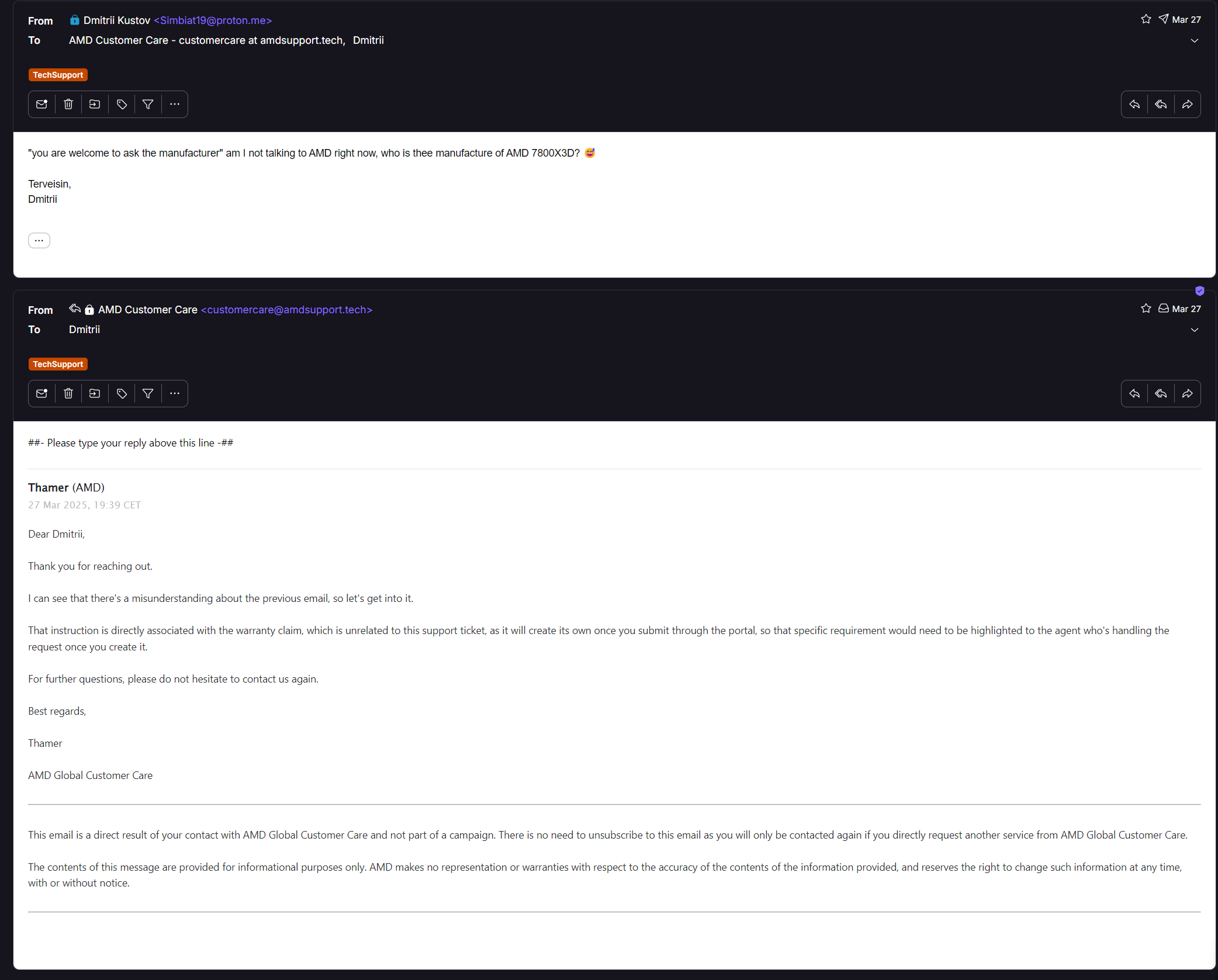The width and height of the screenshot is (1218, 980).
Task: Reply to Dmitrii Kustov's message
Action: [1134, 105]
